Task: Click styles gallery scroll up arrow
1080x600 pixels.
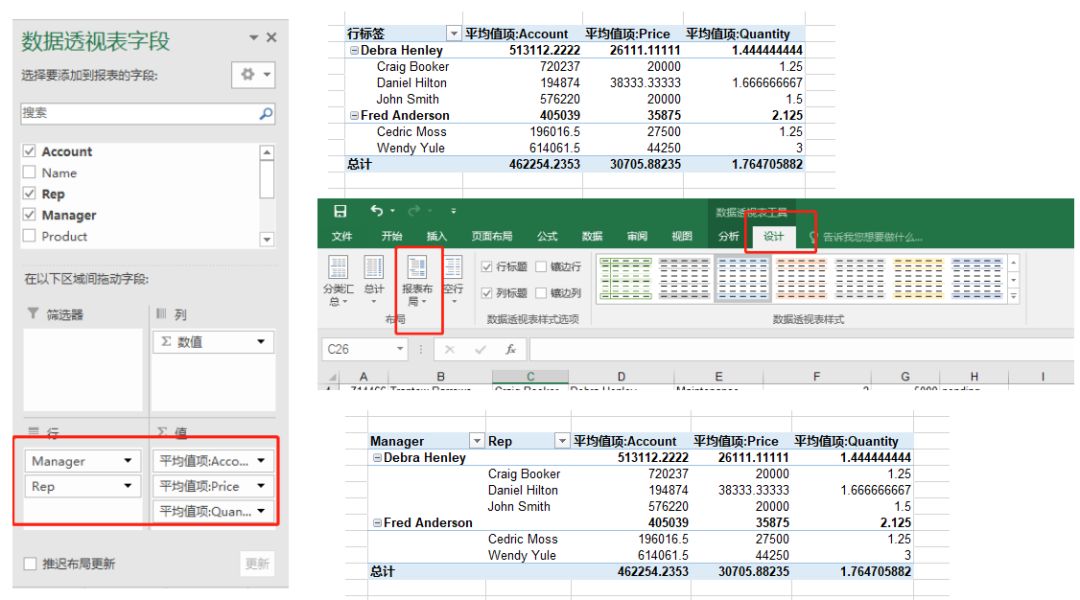Action: pos(1013,263)
